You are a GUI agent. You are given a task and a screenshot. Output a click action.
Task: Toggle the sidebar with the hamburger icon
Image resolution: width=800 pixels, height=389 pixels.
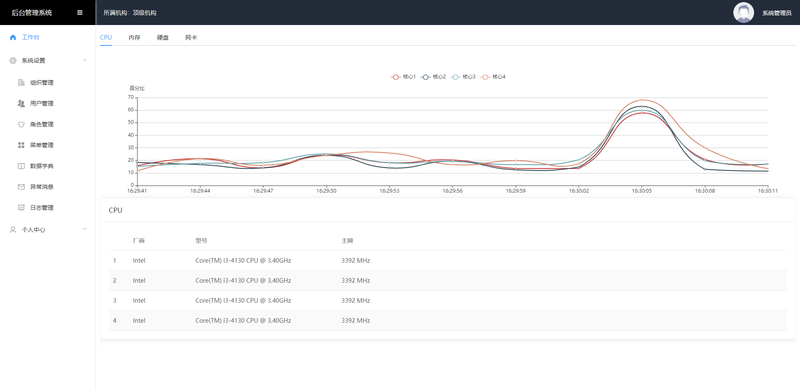click(80, 13)
